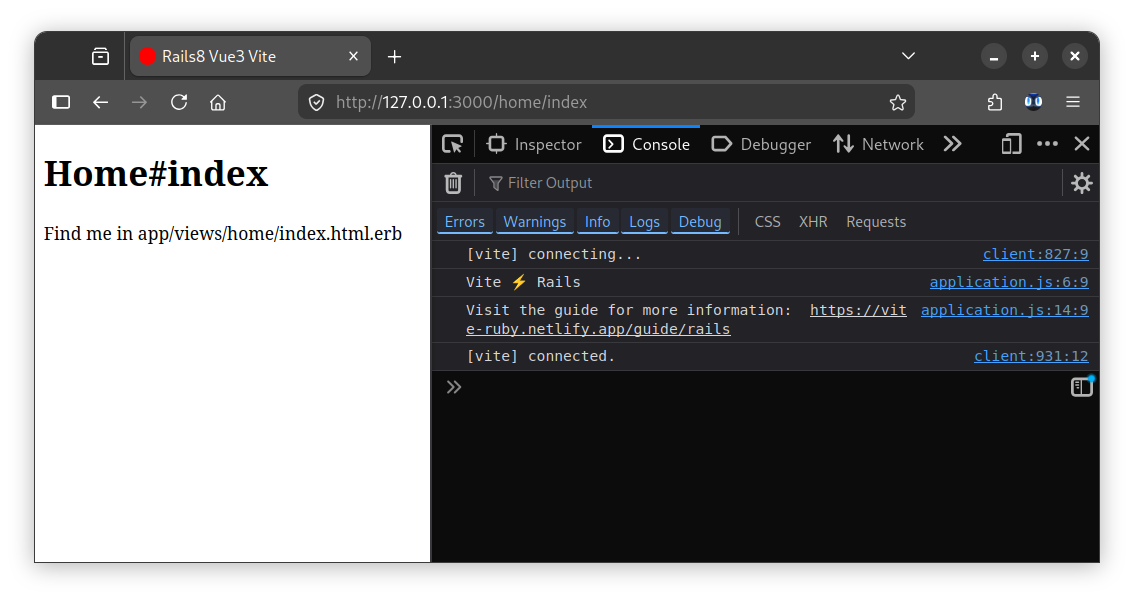Open the toolbar extension with eyes icon

click(1033, 102)
